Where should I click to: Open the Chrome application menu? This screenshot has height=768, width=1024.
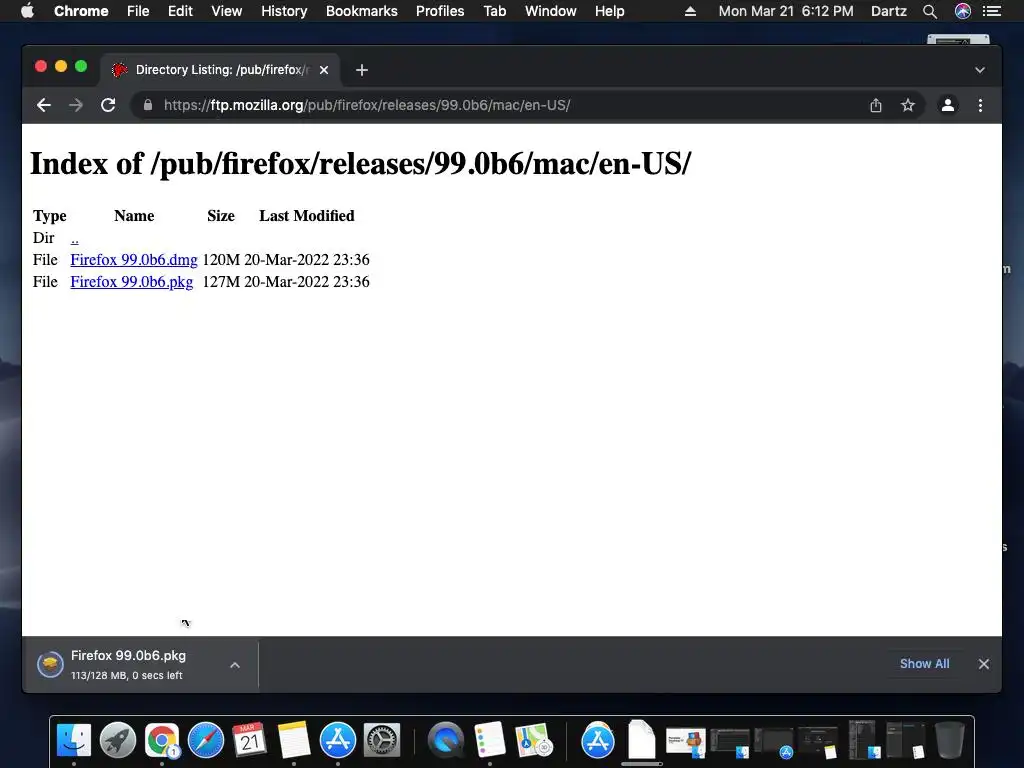pyautogui.click(x=81, y=11)
